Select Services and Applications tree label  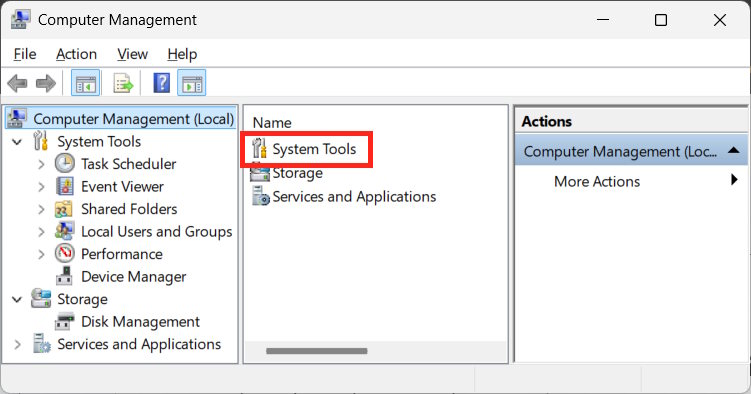[139, 344]
